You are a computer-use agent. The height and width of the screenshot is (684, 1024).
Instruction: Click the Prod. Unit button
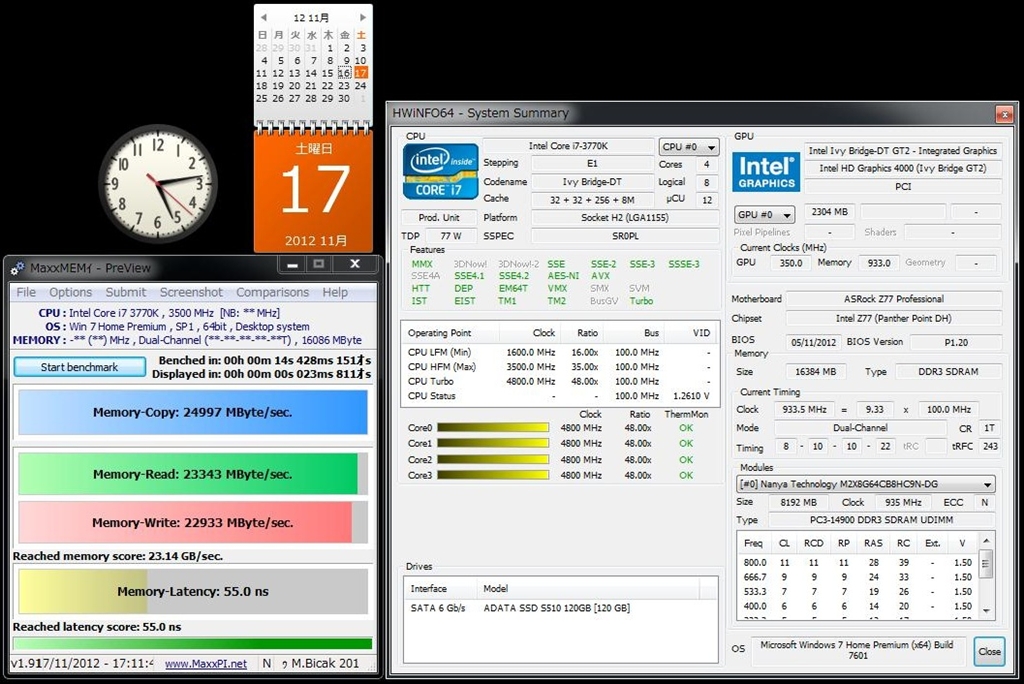click(x=439, y=218)
